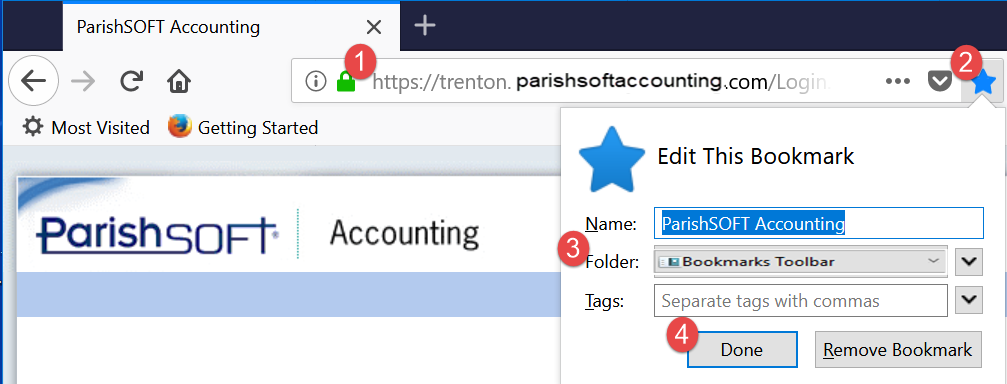Click the forward navigation arrow
This screenshot has width=1007, height=384.
pyautogui.click(x=83, y=81)
